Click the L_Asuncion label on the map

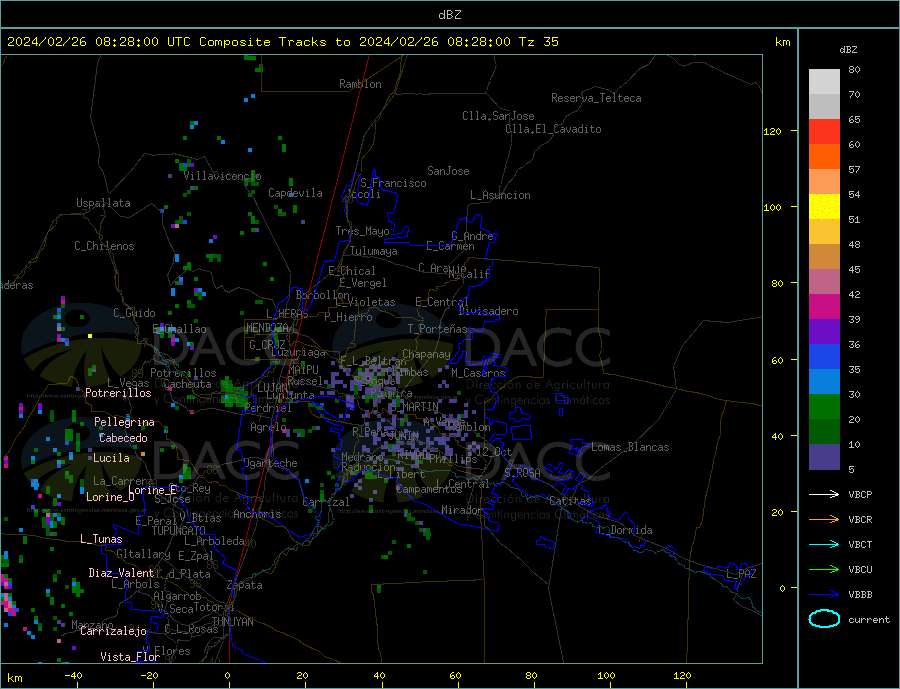[500, 195]
